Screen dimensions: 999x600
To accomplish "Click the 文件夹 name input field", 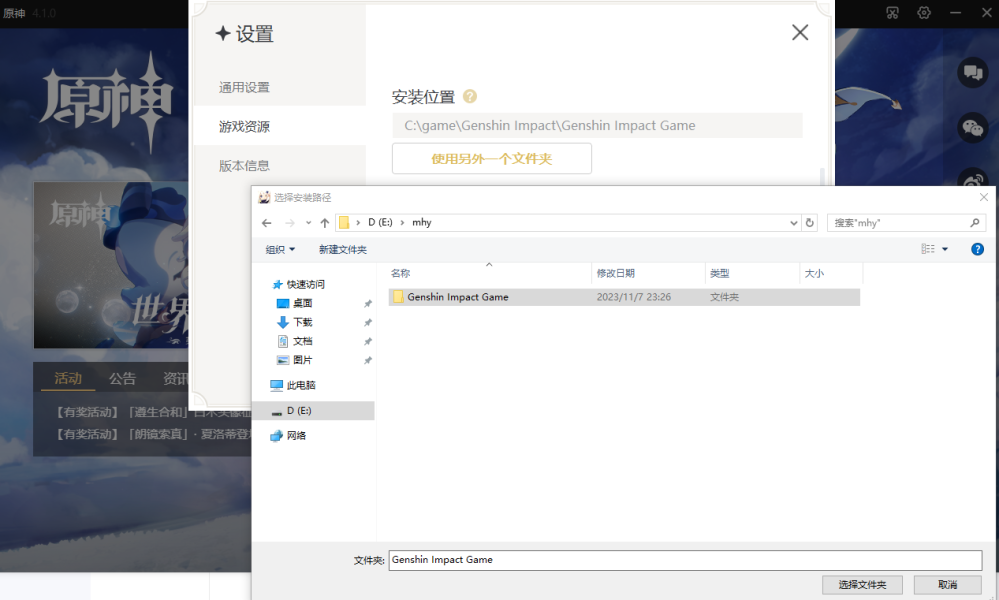I will click(x=685, y=560).
